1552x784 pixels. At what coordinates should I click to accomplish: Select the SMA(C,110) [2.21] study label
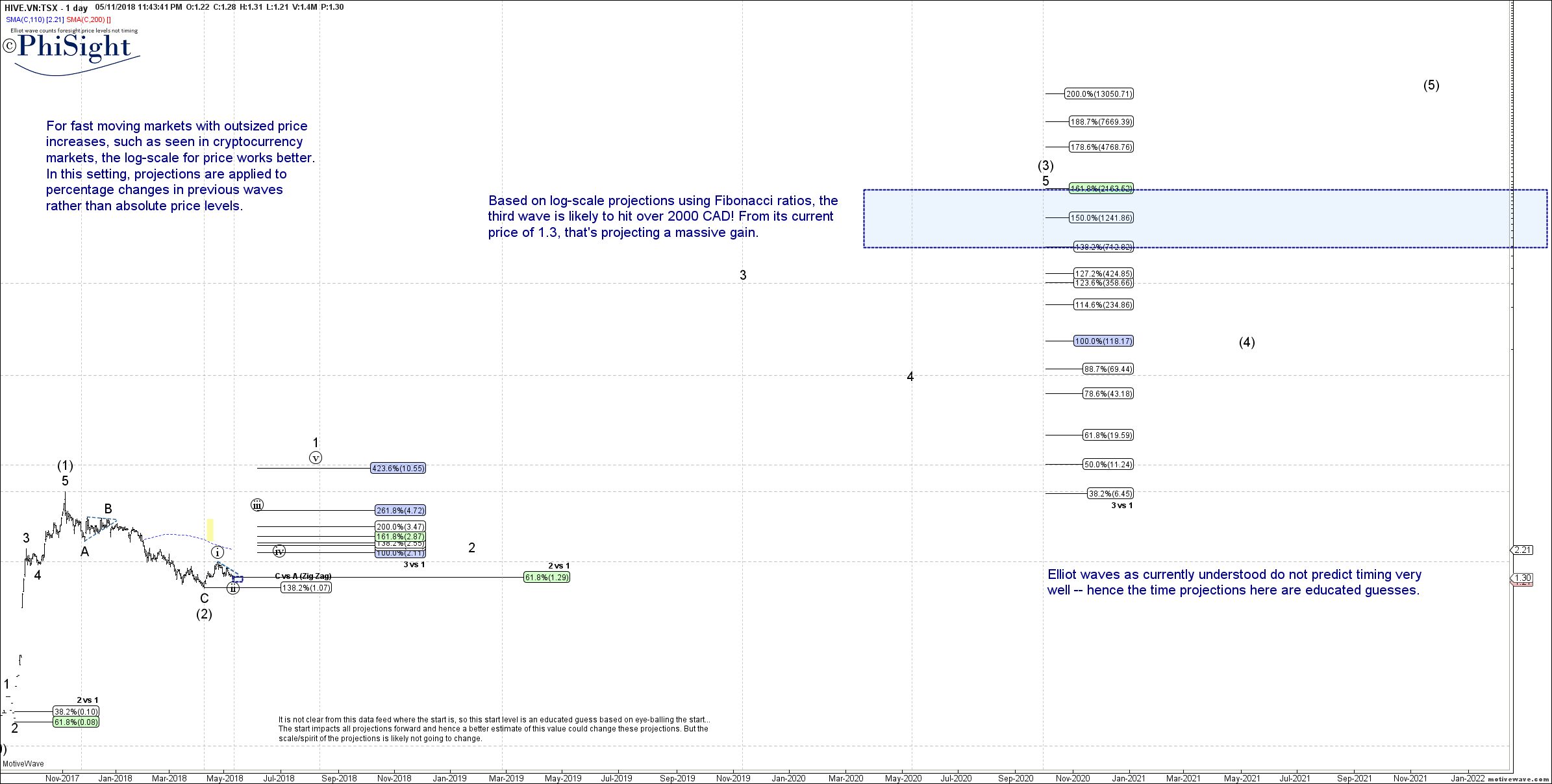[35, 19]
